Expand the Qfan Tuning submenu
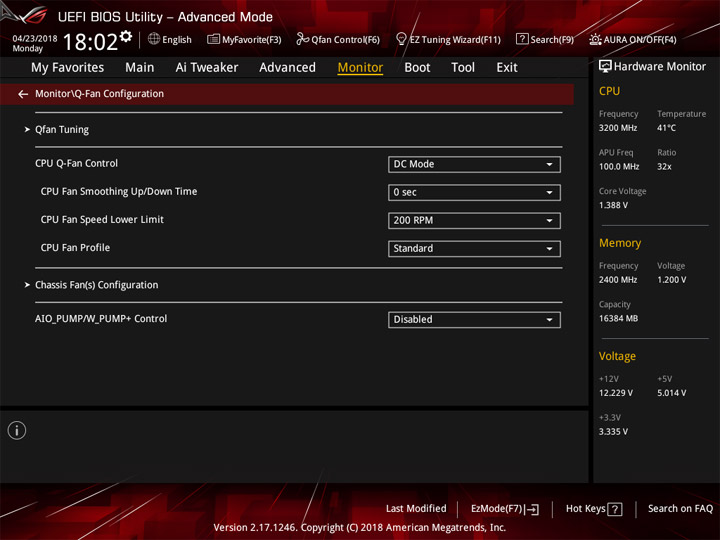720x540 pixels. (x=62, y=129)
